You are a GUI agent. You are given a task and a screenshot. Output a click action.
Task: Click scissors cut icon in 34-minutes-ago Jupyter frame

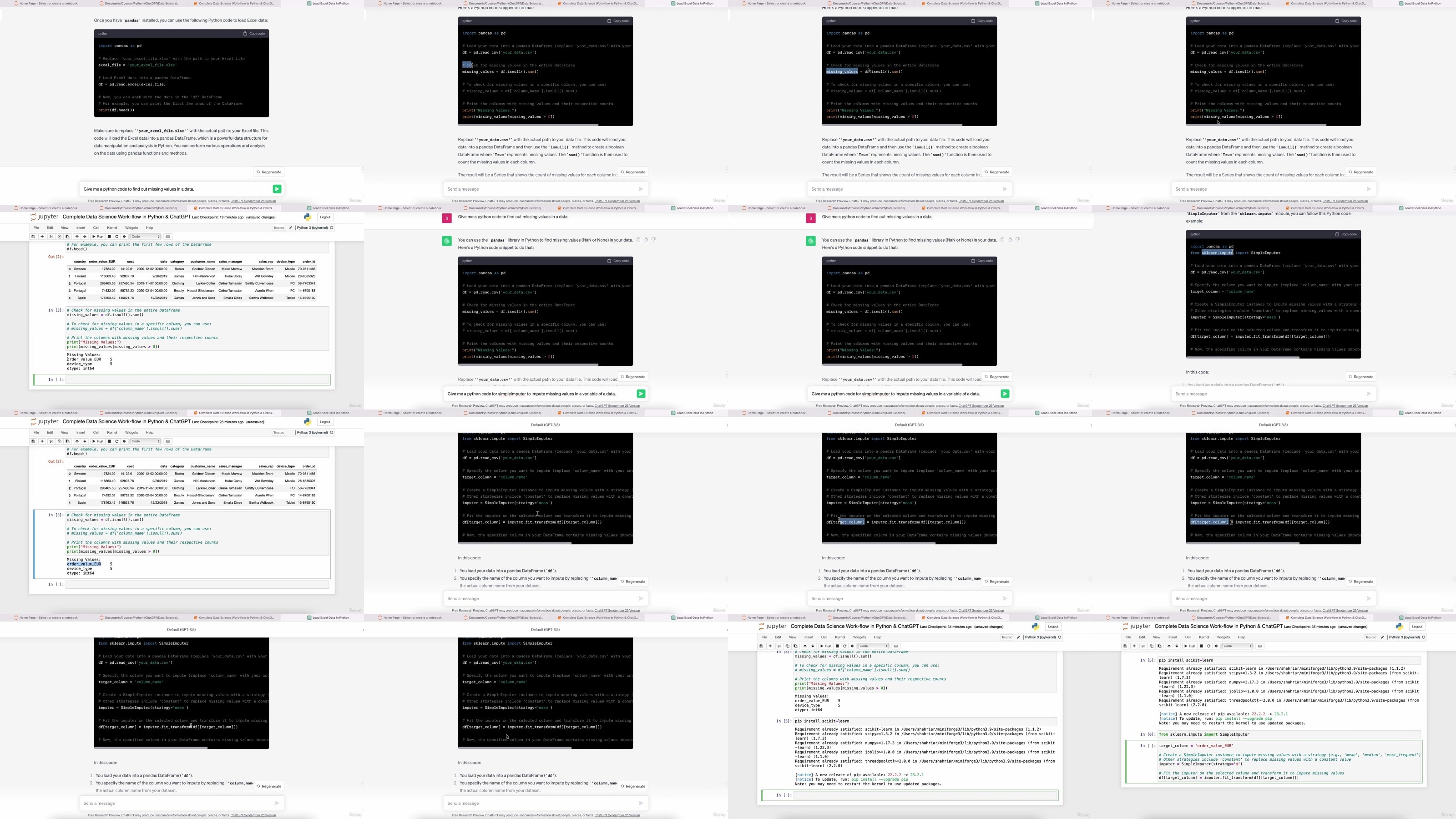779,646
